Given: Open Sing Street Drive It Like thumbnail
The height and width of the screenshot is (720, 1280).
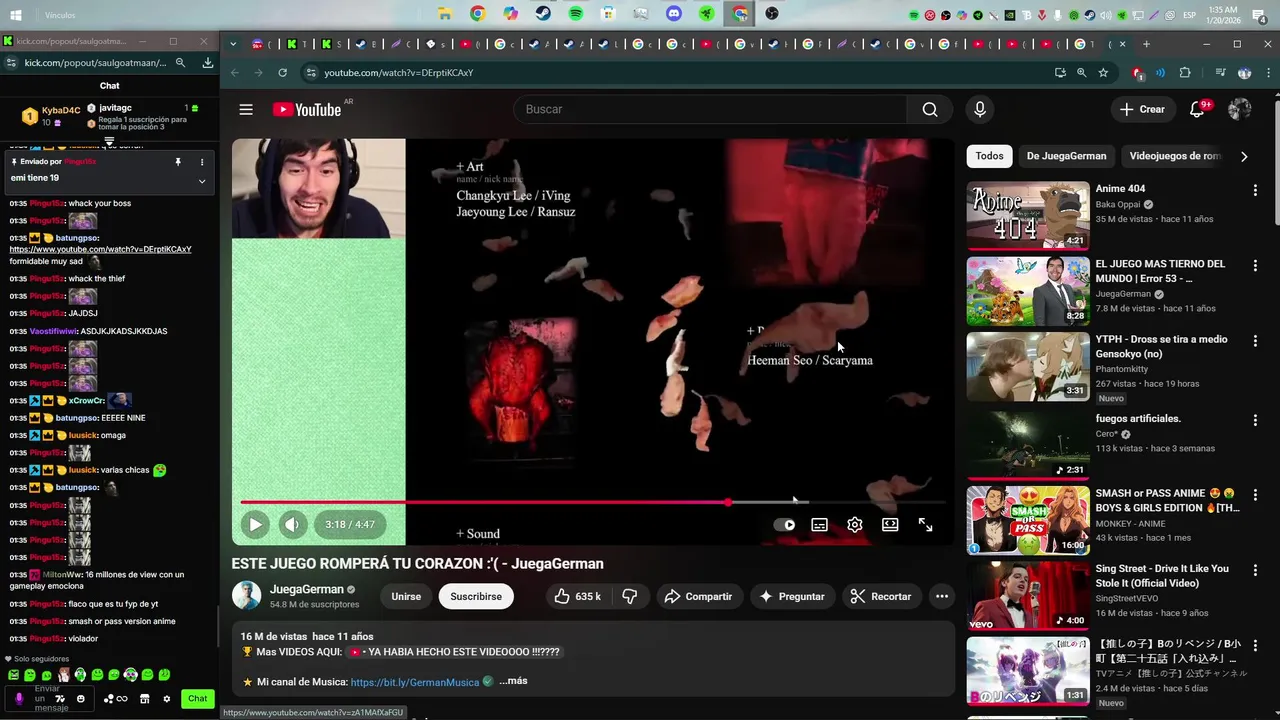Looking at the screenshot, I should (1027, 595).
